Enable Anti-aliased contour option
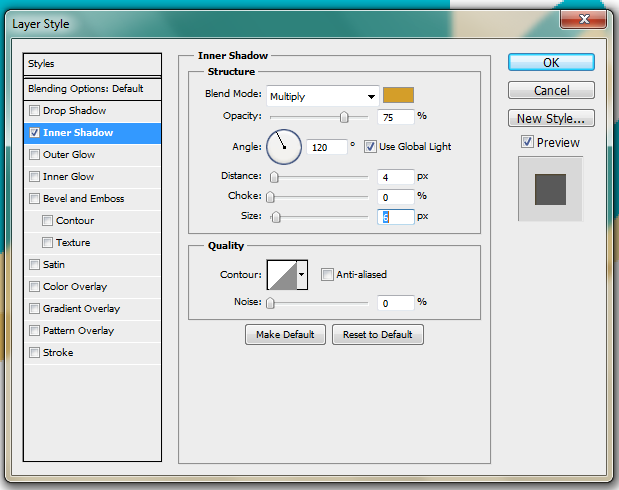The width and height of the screenshot is (619, 490). tap(327, 275)
